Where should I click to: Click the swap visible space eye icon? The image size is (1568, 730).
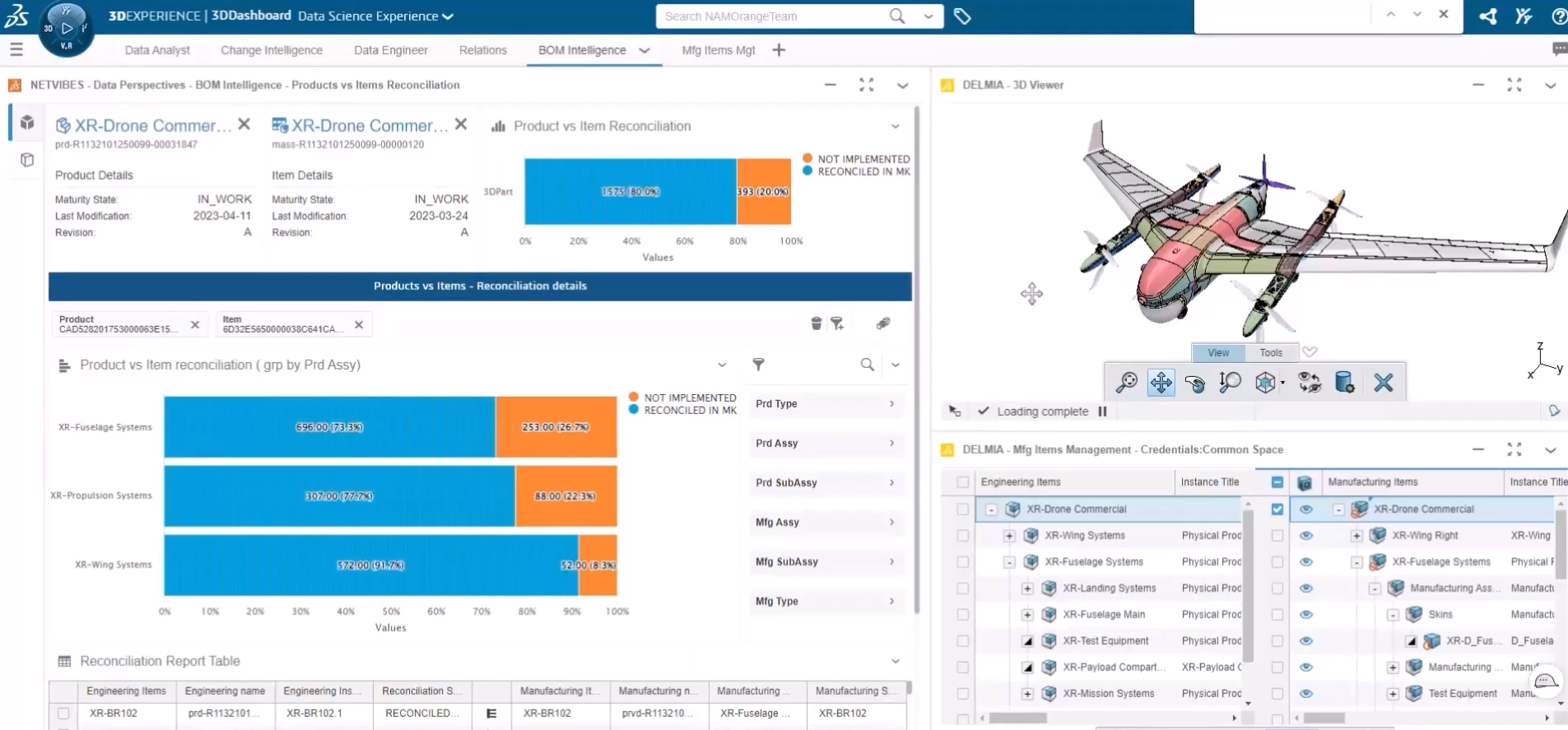point(1309,383)
